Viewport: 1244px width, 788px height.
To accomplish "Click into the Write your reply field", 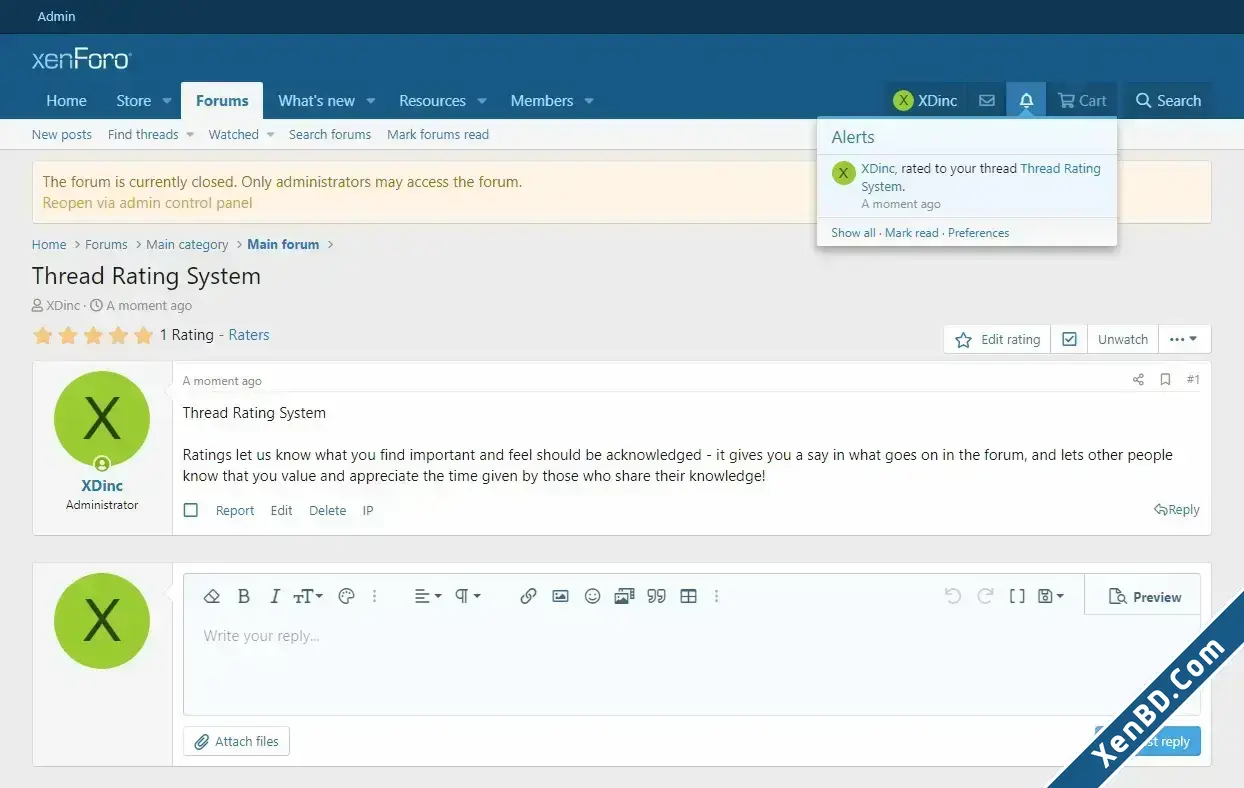I will (x=692, y=665).
